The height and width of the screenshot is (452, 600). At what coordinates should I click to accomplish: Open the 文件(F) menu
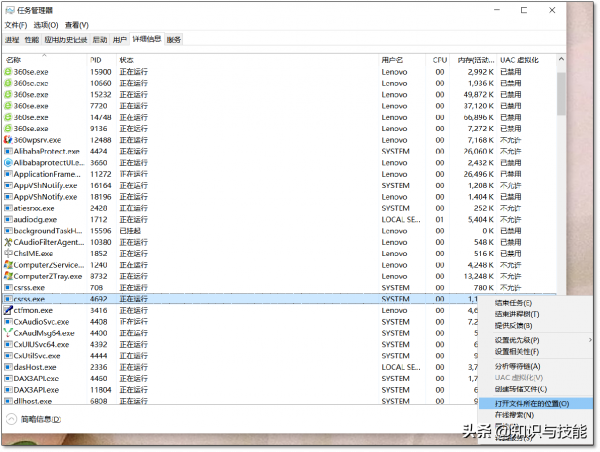pos(16,25)
